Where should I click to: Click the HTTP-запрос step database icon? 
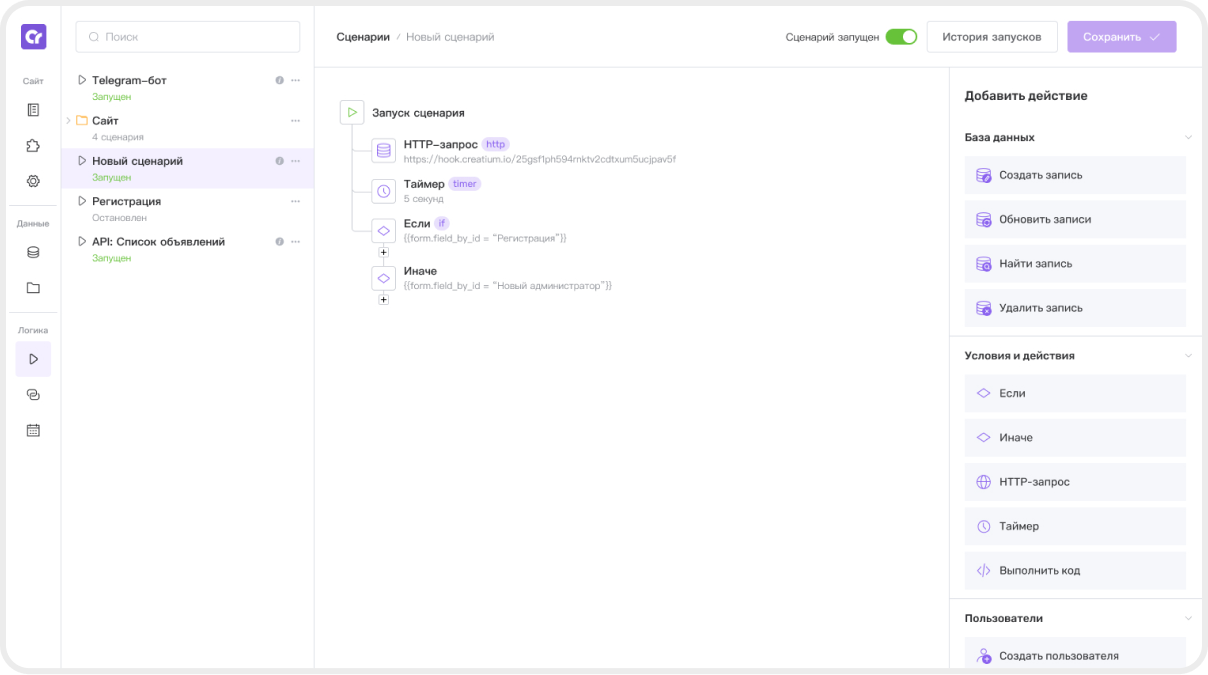[383, 151]
